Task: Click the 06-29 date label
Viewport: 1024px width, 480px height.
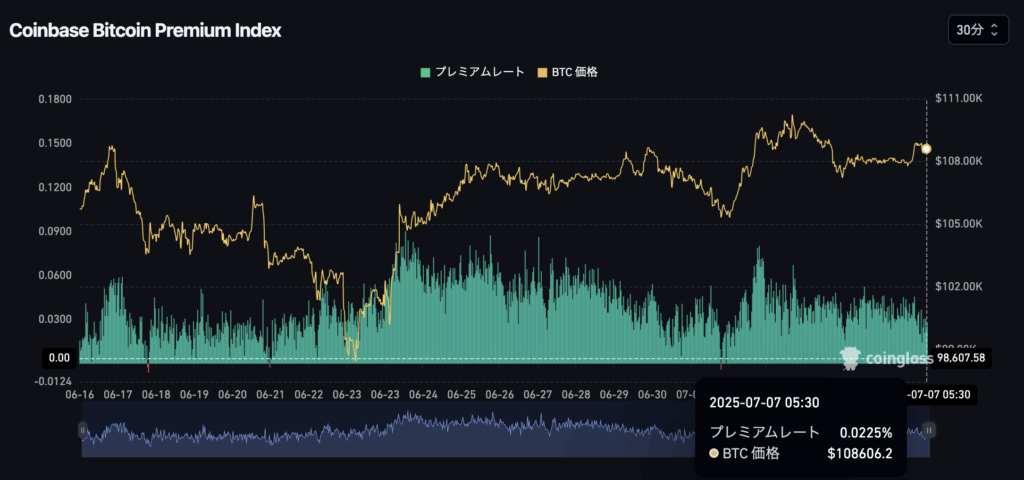Action: [x=614, y=394]
